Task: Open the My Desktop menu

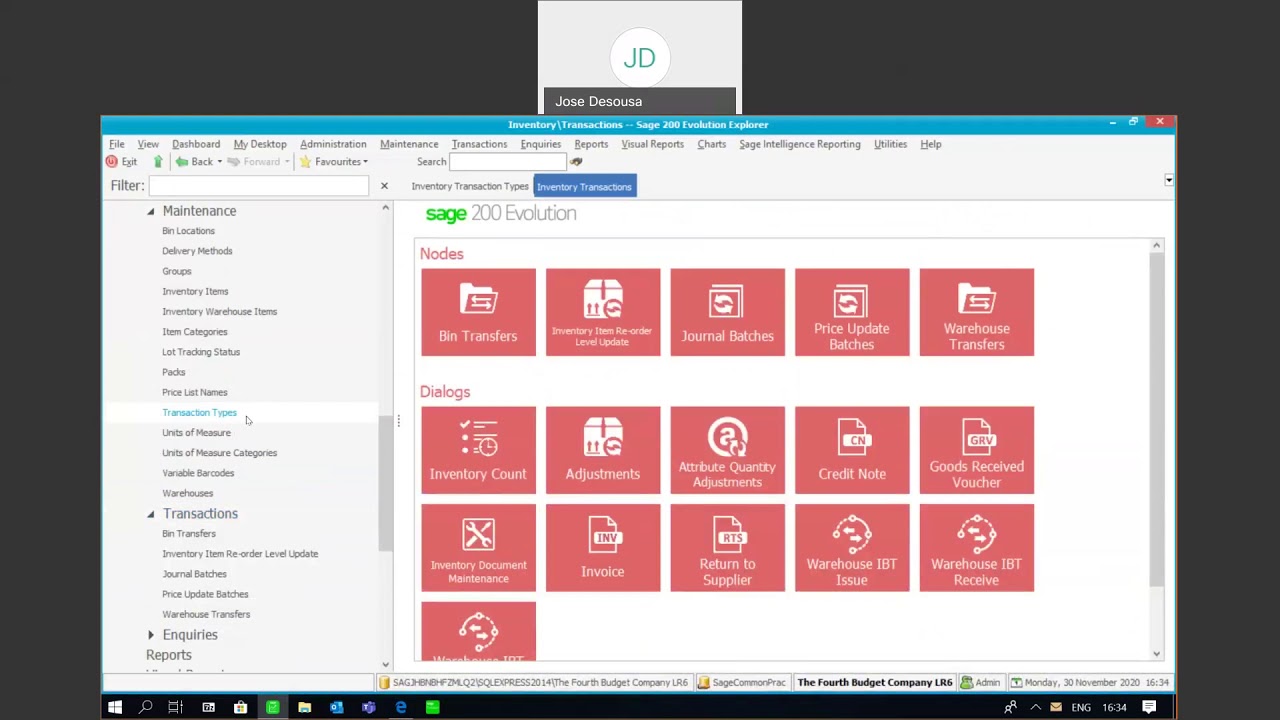Action: pos(260,144)
